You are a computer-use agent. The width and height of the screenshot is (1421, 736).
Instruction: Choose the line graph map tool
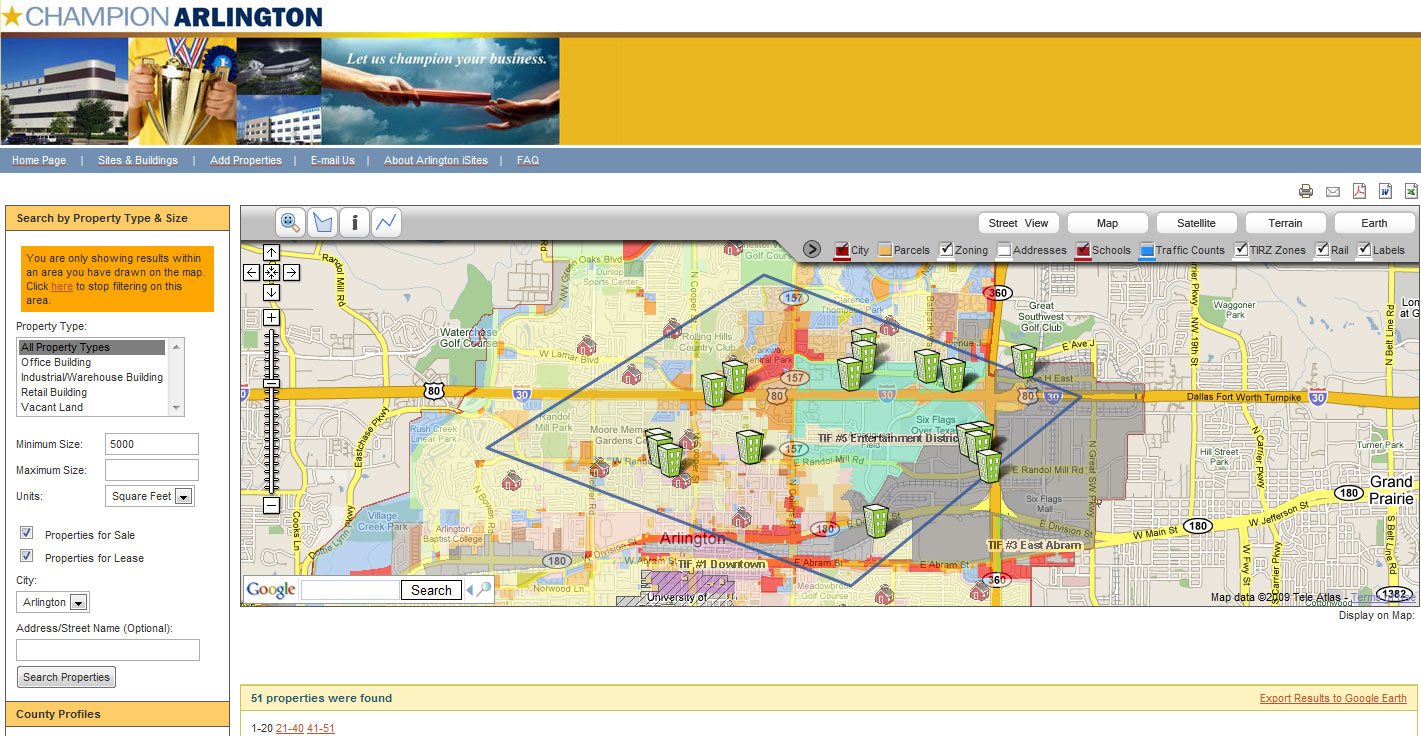pyautogui.click(x=386, y=222)
